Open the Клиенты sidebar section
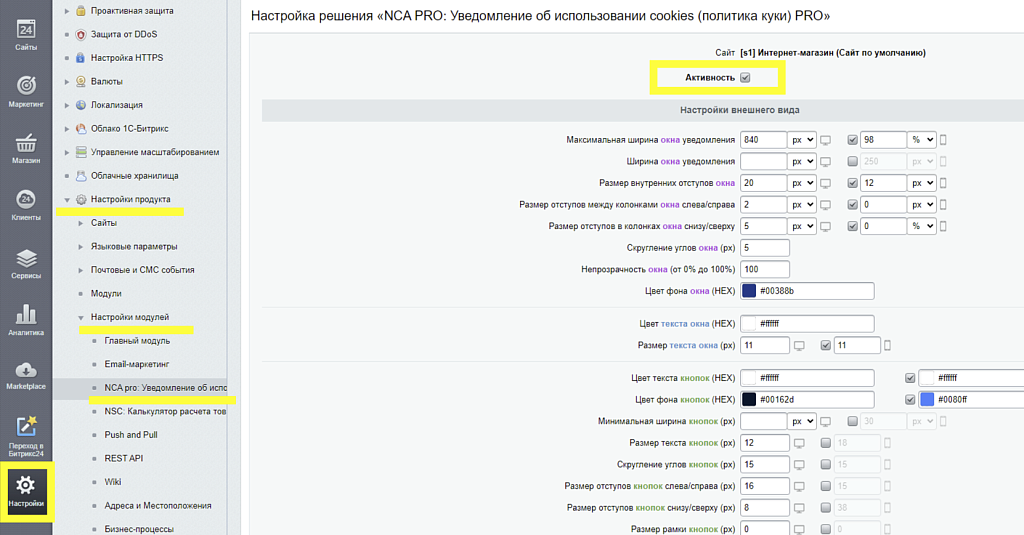 26,203
